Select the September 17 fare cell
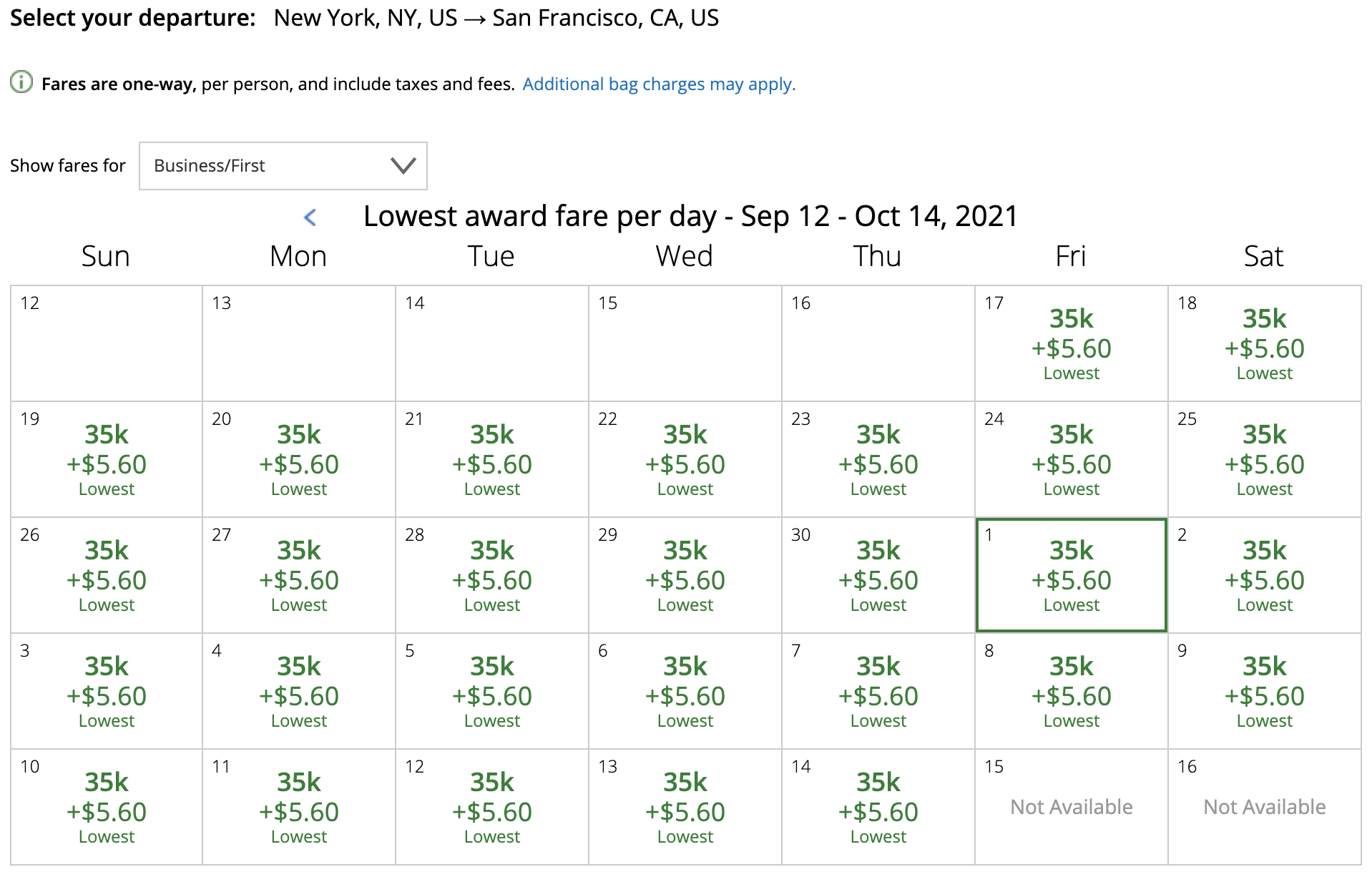The height and width of the screenshot is (877, 1372). pos(1071,344)
